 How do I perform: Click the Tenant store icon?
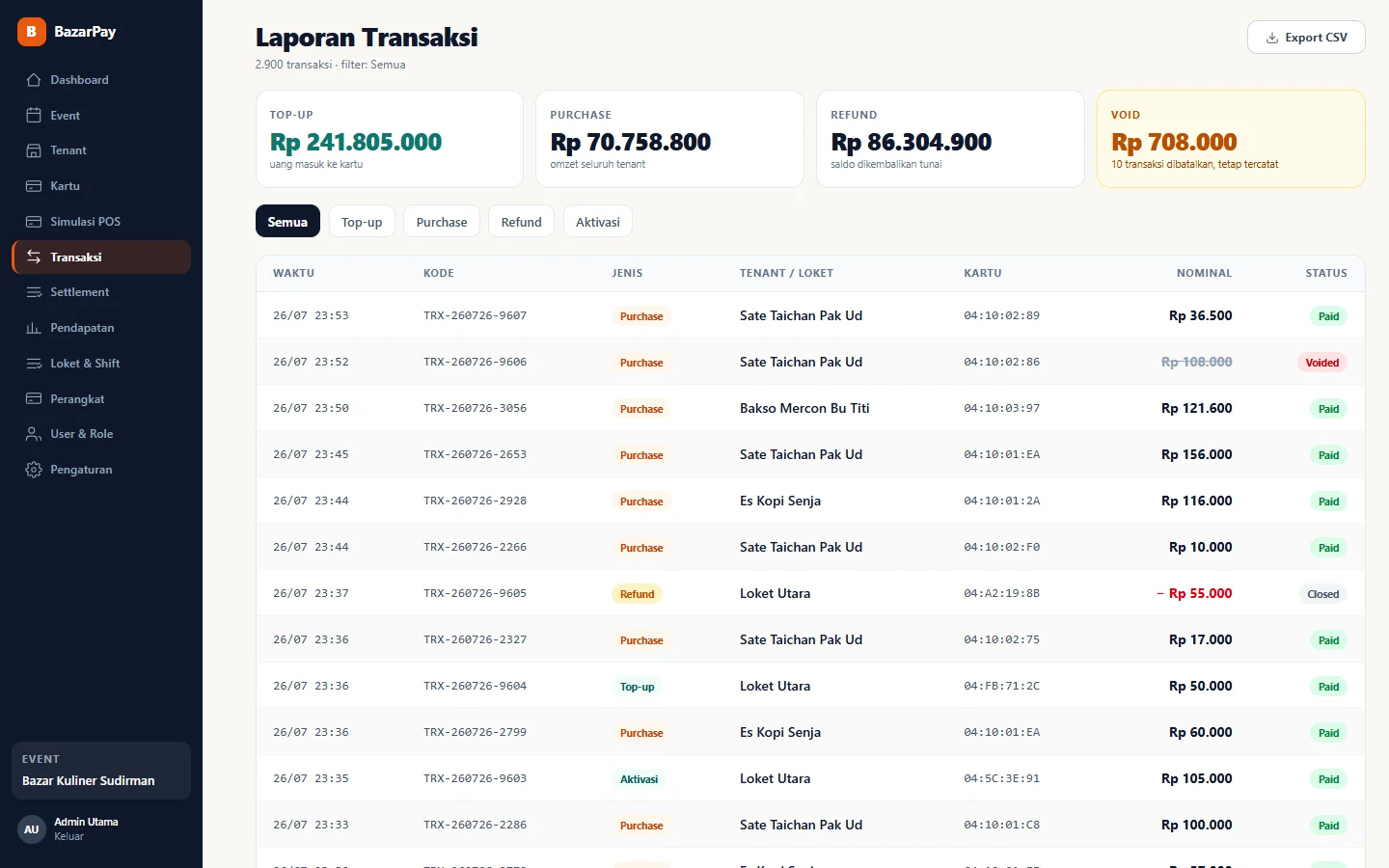pos(34,150)
